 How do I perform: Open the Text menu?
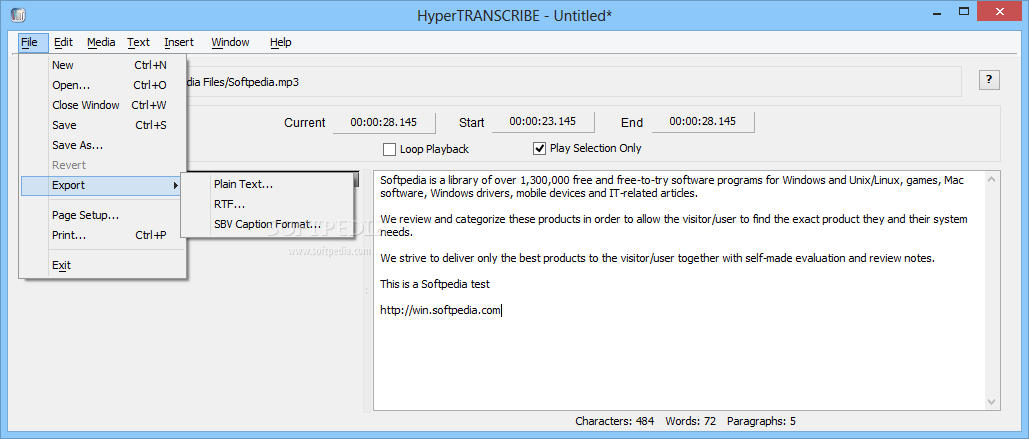138,43
